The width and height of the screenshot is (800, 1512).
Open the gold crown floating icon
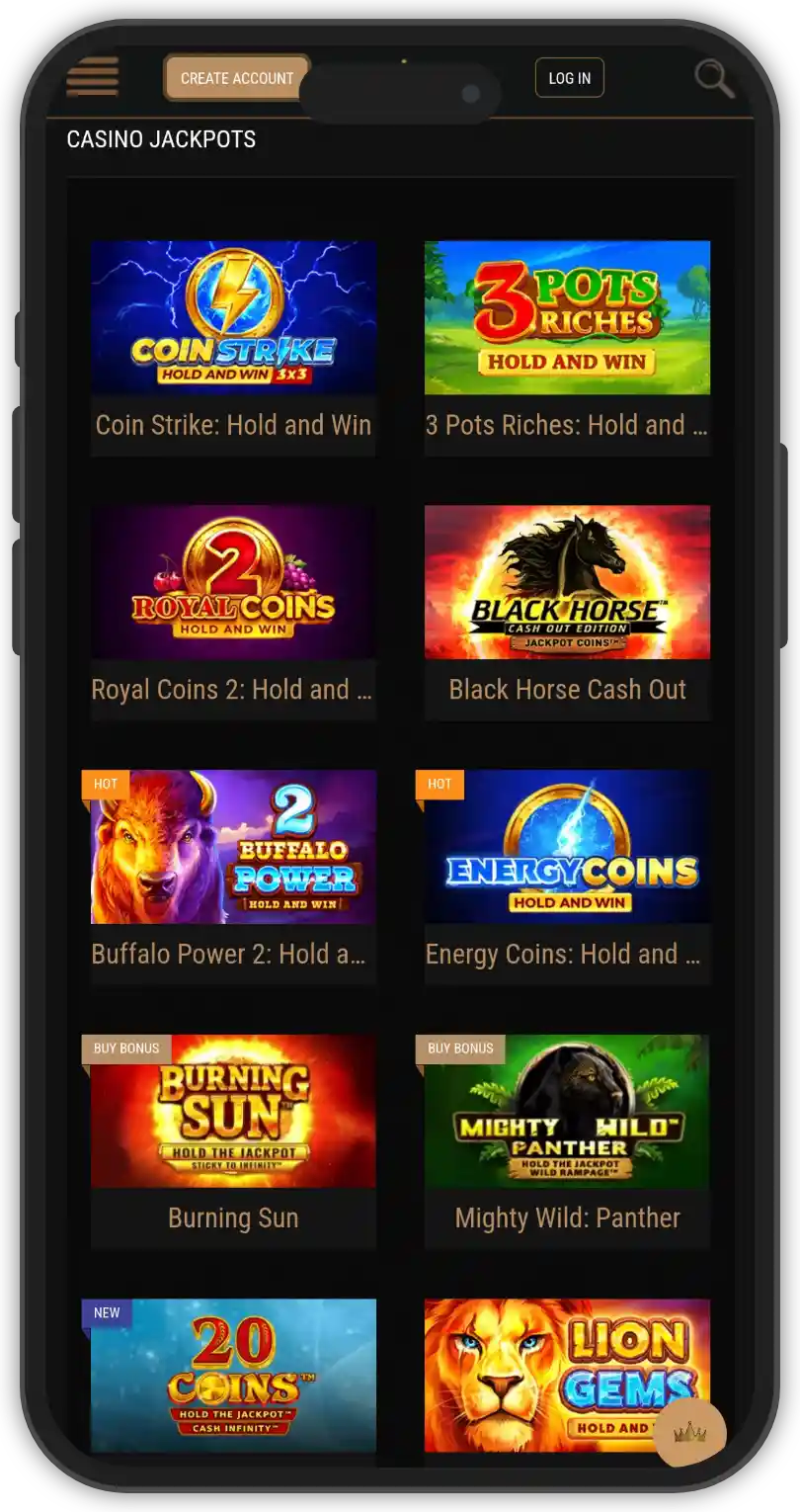pos(690,1432)
